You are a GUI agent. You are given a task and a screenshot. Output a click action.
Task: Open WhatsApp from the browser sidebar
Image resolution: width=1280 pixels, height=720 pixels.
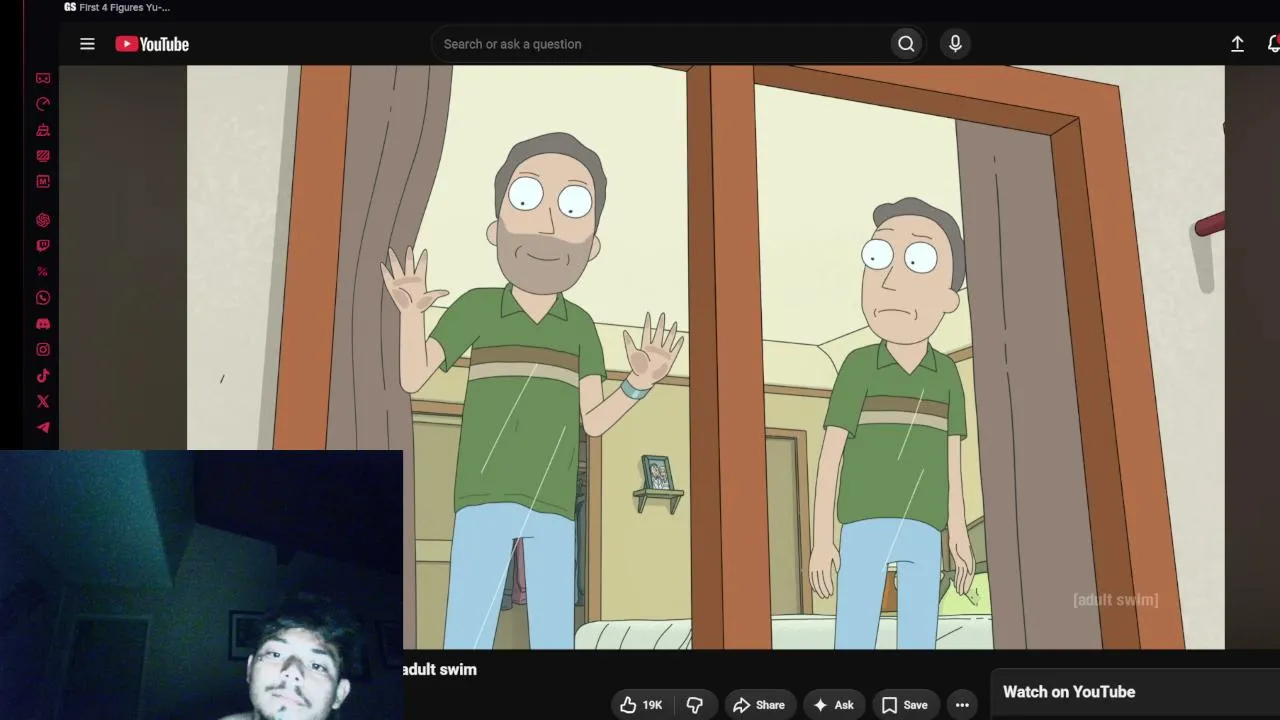43,298
